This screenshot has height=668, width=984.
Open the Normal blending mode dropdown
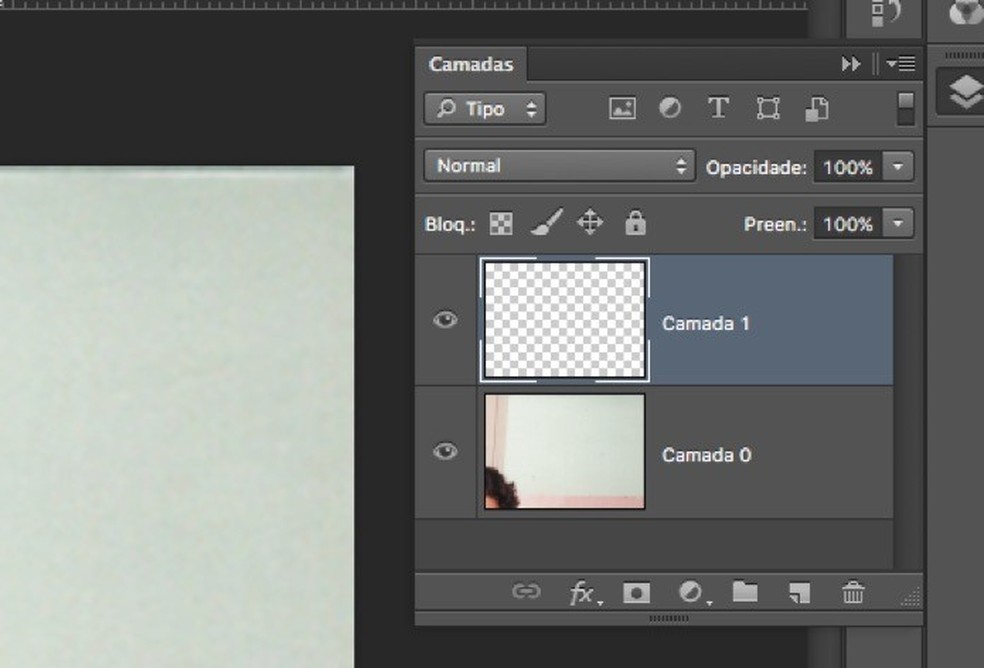(x=559, y=166)
